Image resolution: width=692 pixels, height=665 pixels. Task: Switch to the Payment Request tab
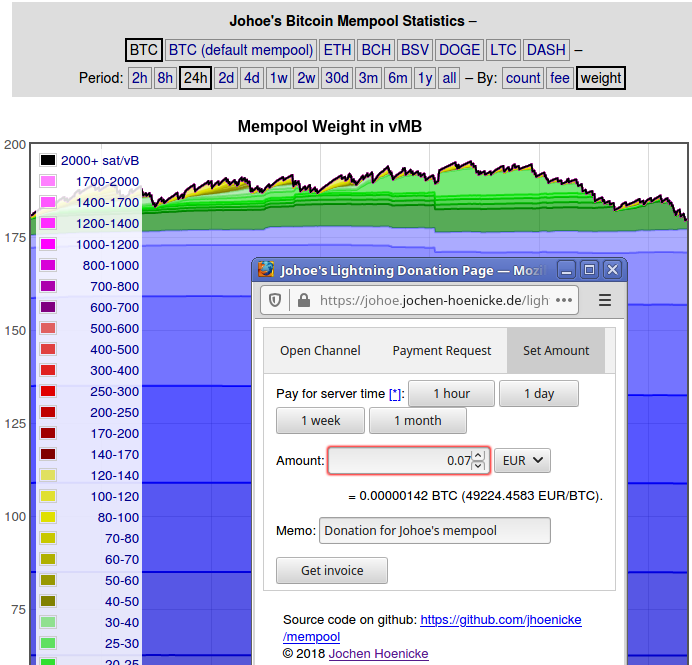coord(442,351)
